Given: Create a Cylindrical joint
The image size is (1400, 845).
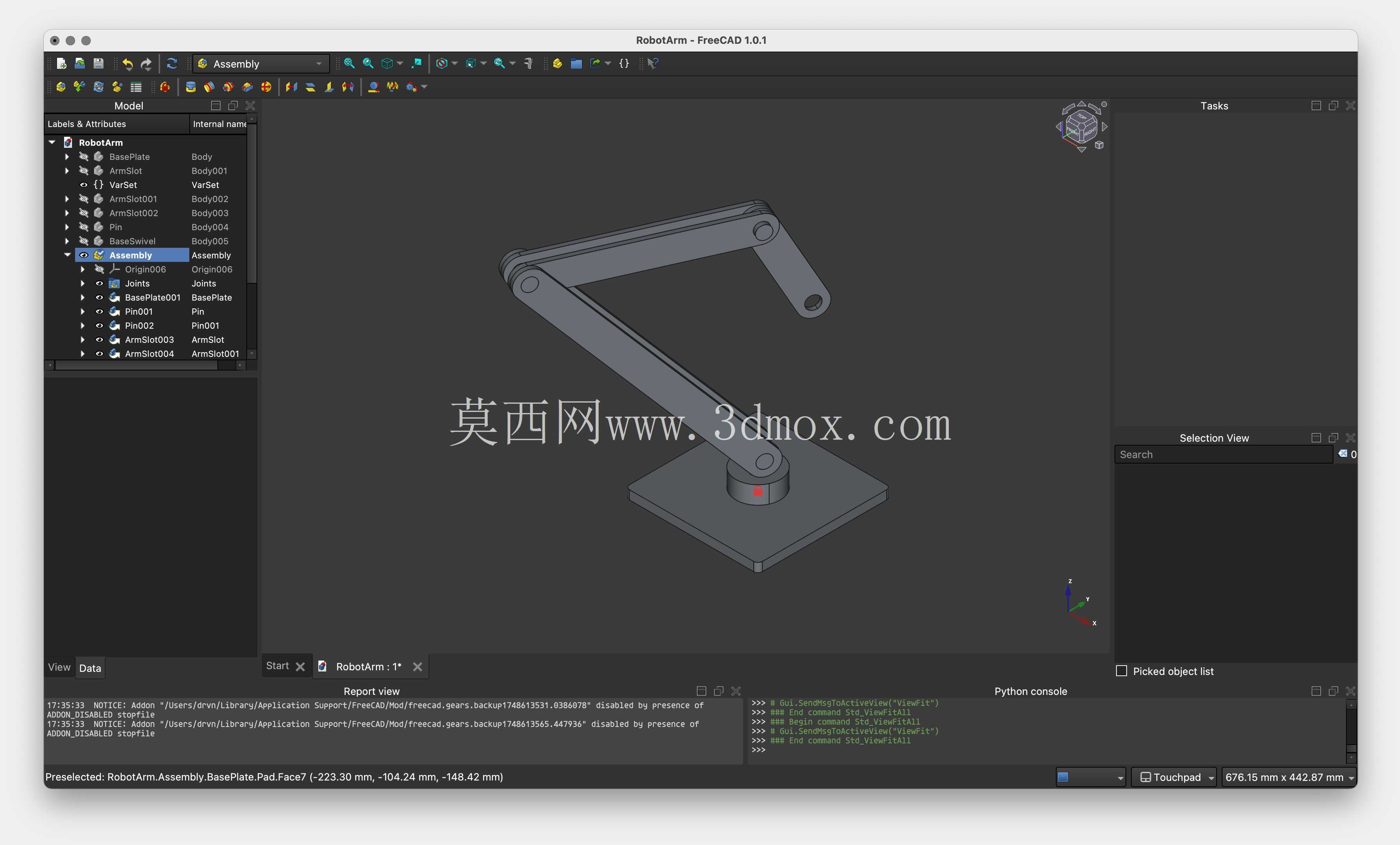Looking at the screenshot, I should point(228,87).
